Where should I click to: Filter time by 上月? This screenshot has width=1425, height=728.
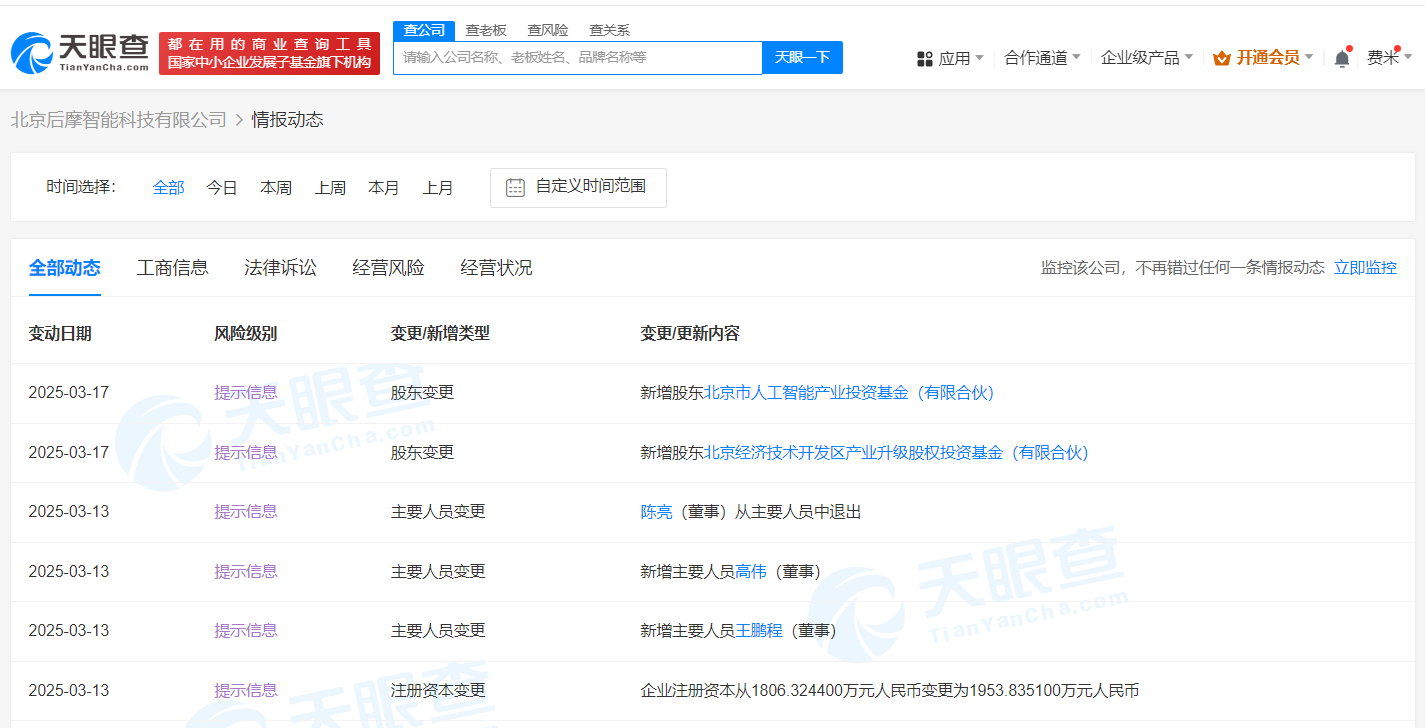click(x=438, y=187)
